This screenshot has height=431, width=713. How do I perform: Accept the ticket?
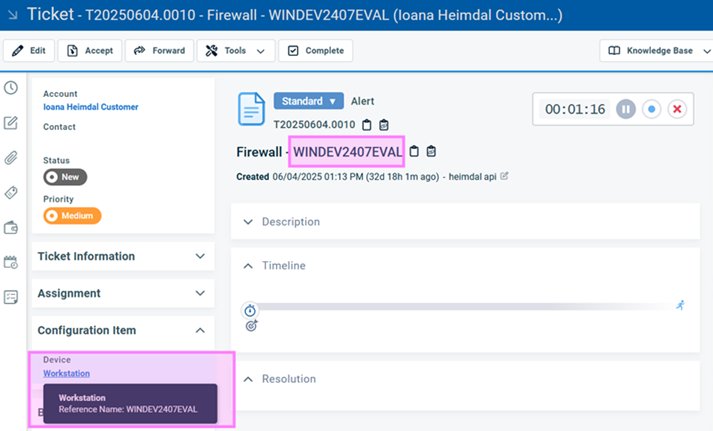pyautogui.click(x=90, y=50)
